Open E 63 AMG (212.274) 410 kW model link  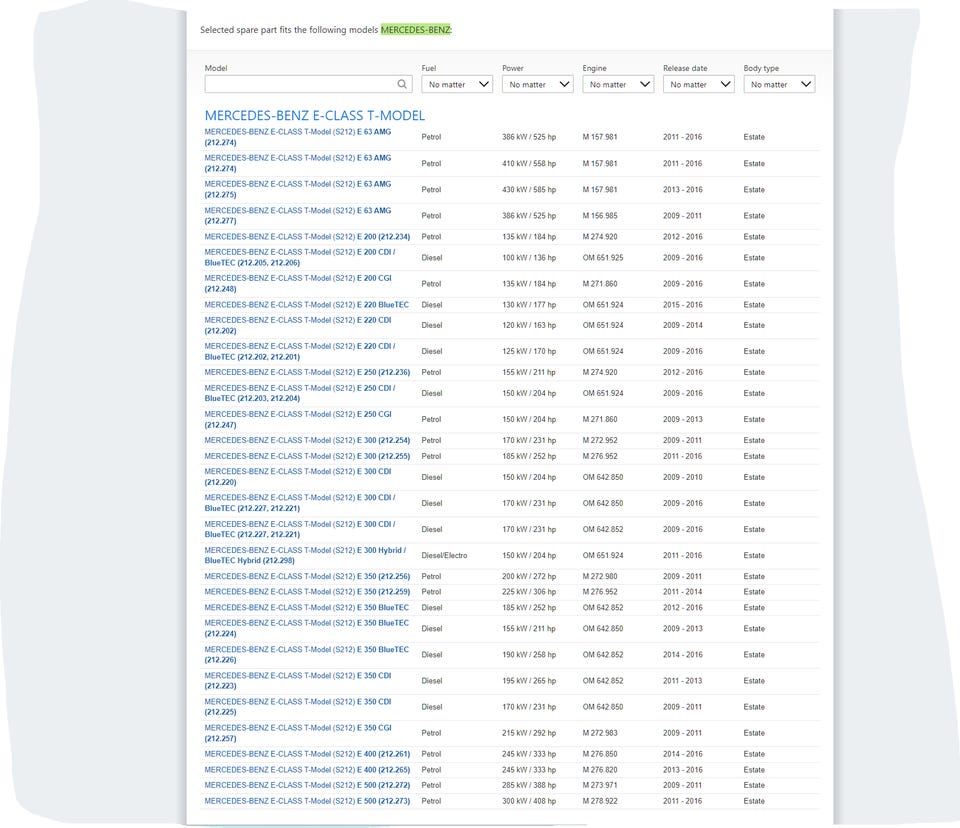(298, 164)
